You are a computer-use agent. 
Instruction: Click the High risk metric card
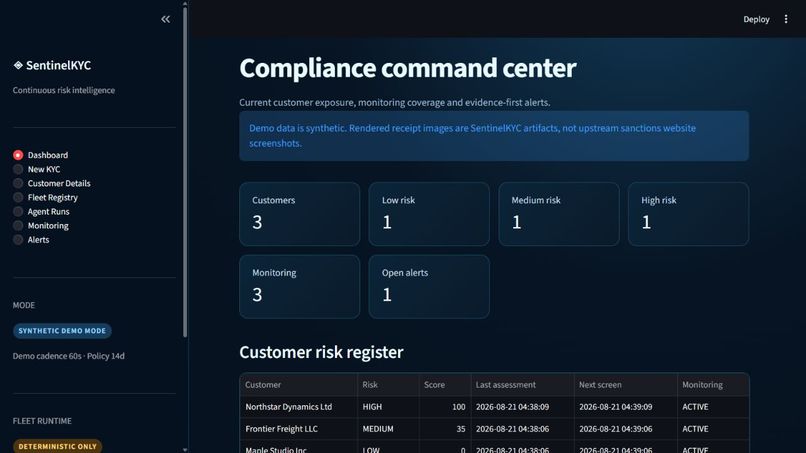point(688,214)
